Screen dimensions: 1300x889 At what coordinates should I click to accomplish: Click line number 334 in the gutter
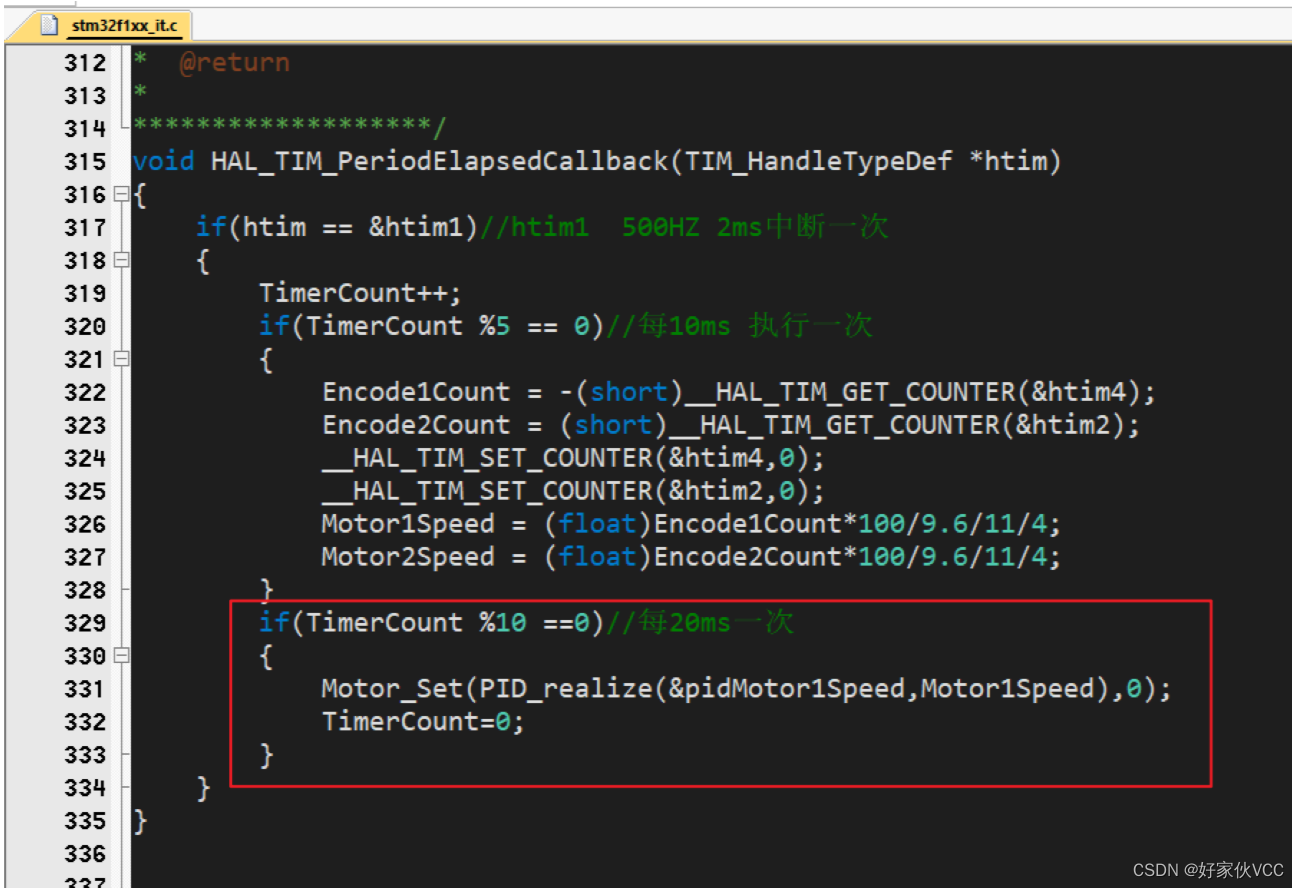[x=85, y=788]
